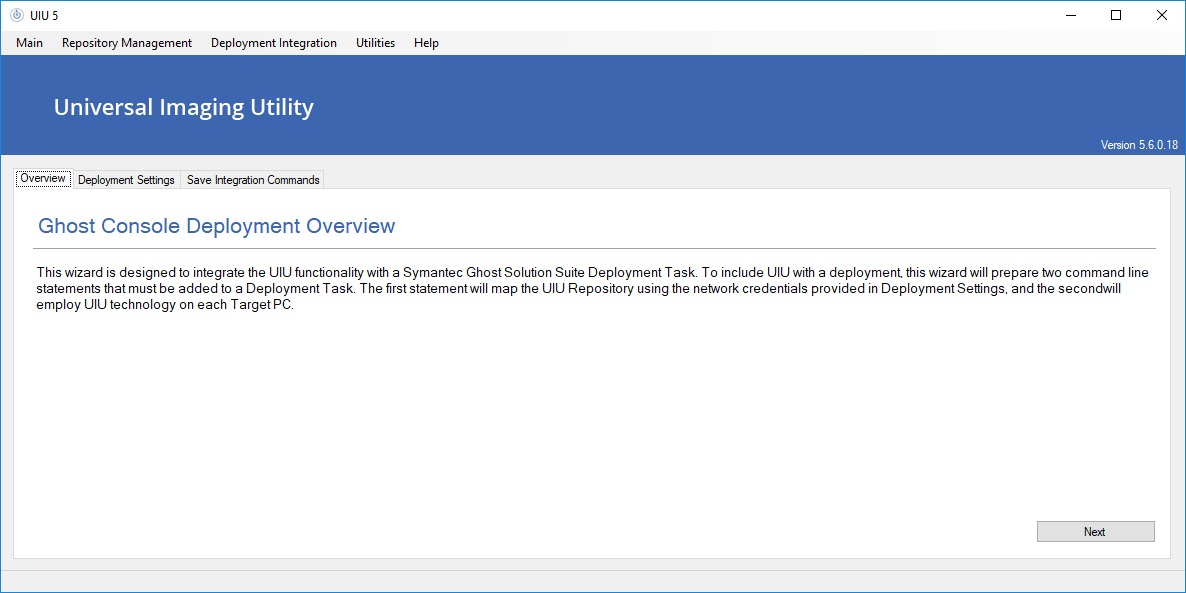Viewport: 1186px width, 593px height.
Task: Open the Deployment Integration menu
Action: 274,43
